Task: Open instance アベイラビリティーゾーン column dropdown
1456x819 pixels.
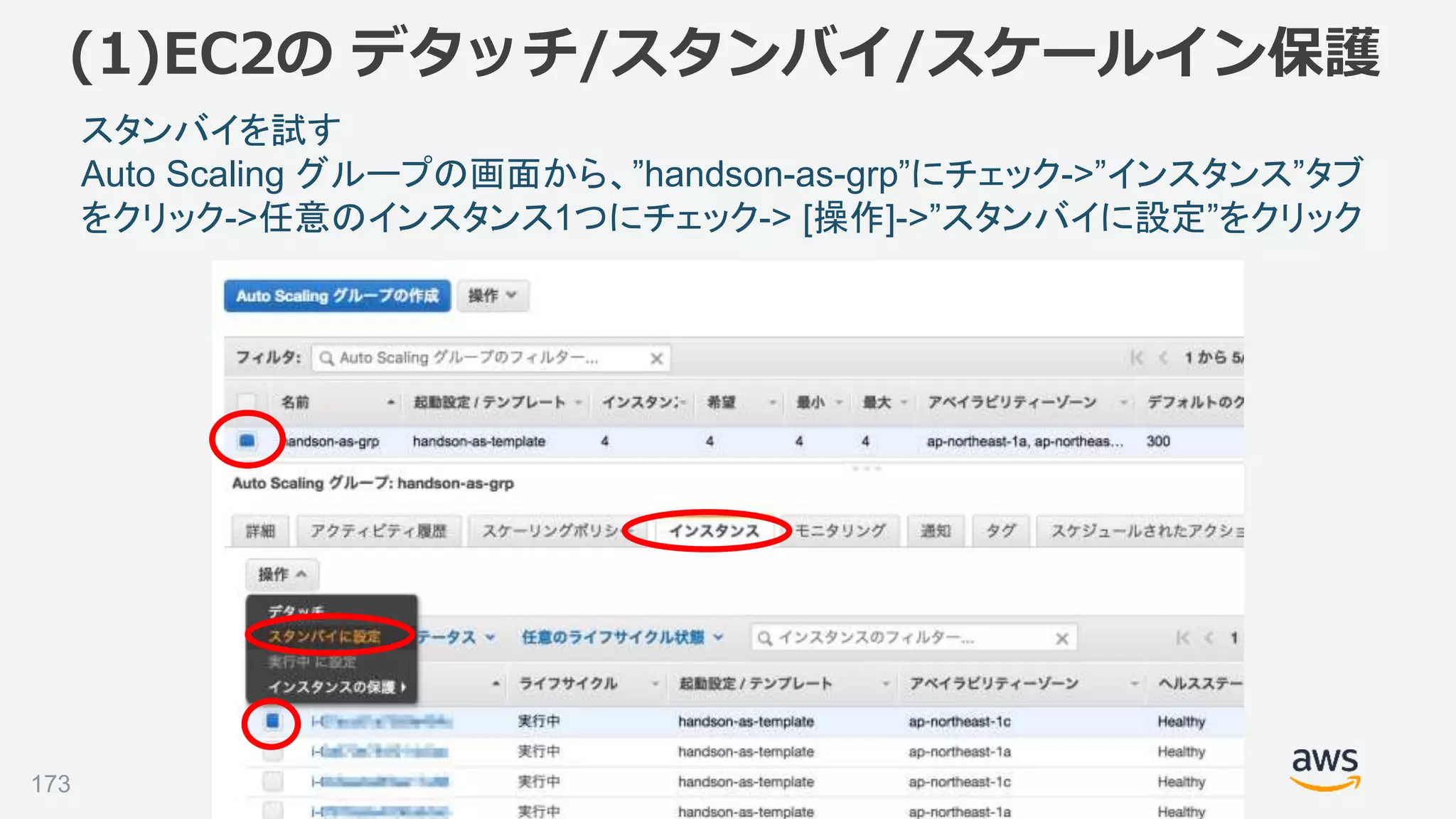Action: pyautogui.click(x=1135, y=684)
